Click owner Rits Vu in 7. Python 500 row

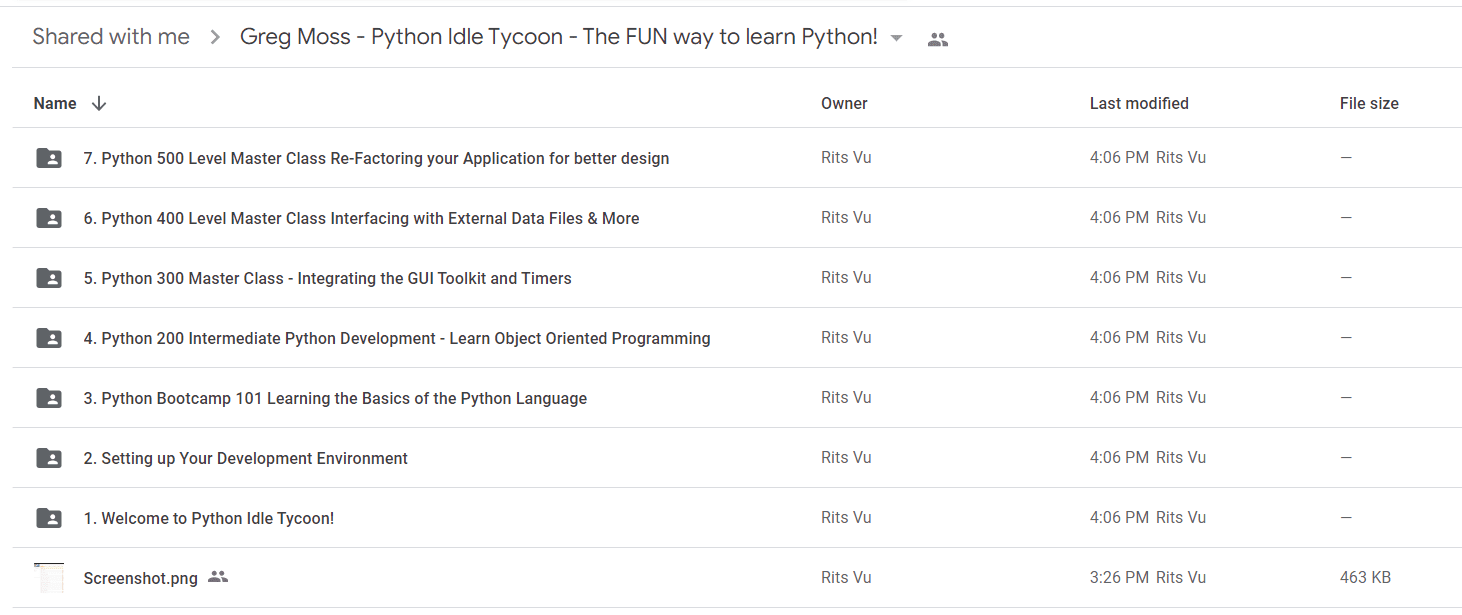coord(846,157)
